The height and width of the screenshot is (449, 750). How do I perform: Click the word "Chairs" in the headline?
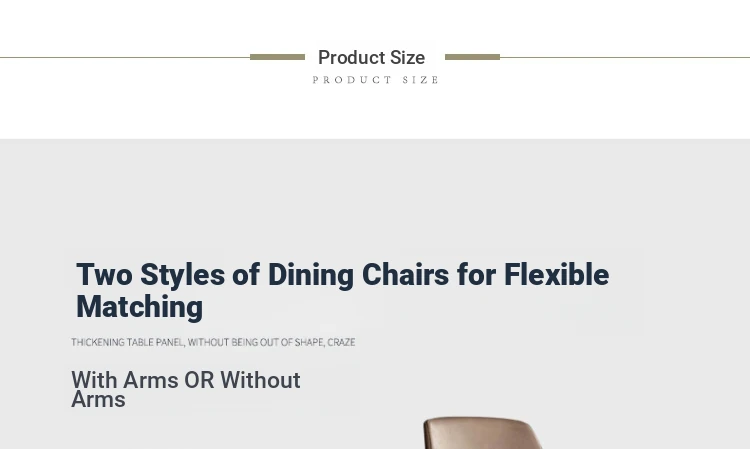(406, 275)
